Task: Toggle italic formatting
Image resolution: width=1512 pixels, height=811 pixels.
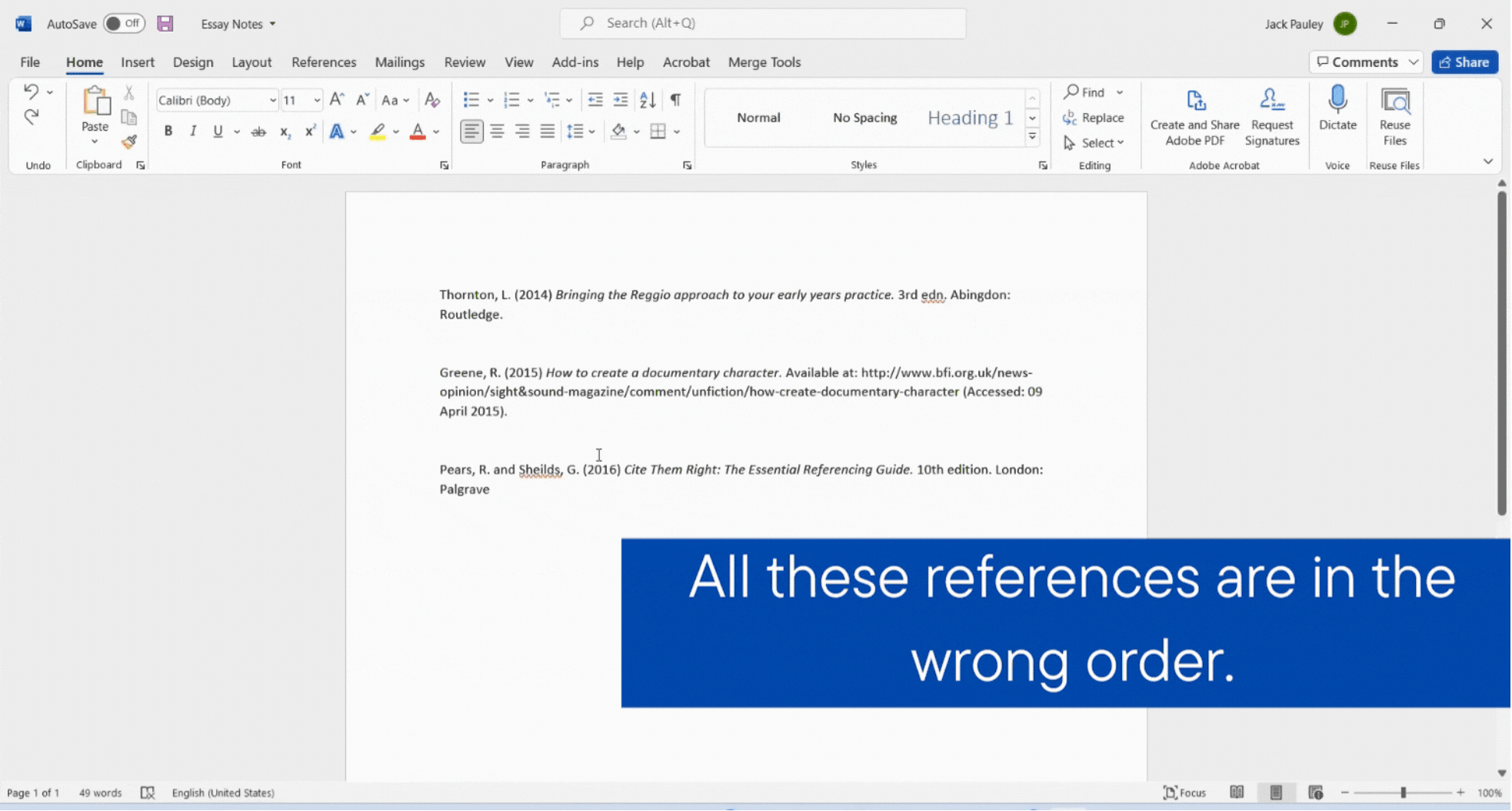Action: pos(193,132)
